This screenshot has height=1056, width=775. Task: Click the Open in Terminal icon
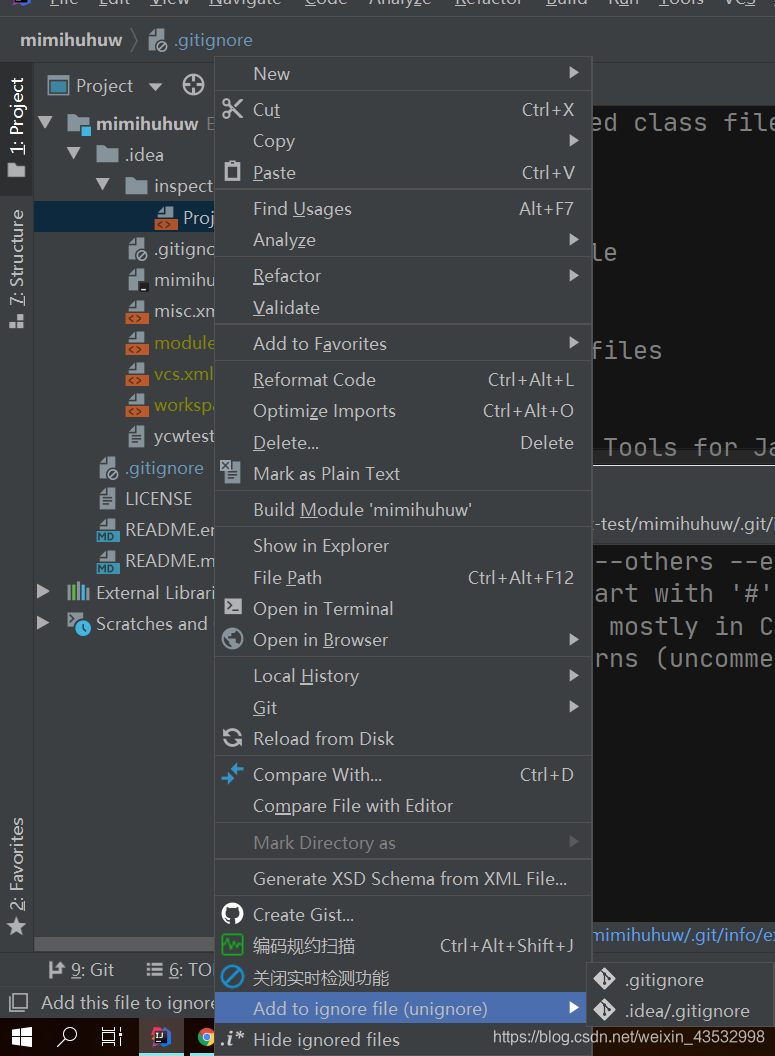coord(232,607)
